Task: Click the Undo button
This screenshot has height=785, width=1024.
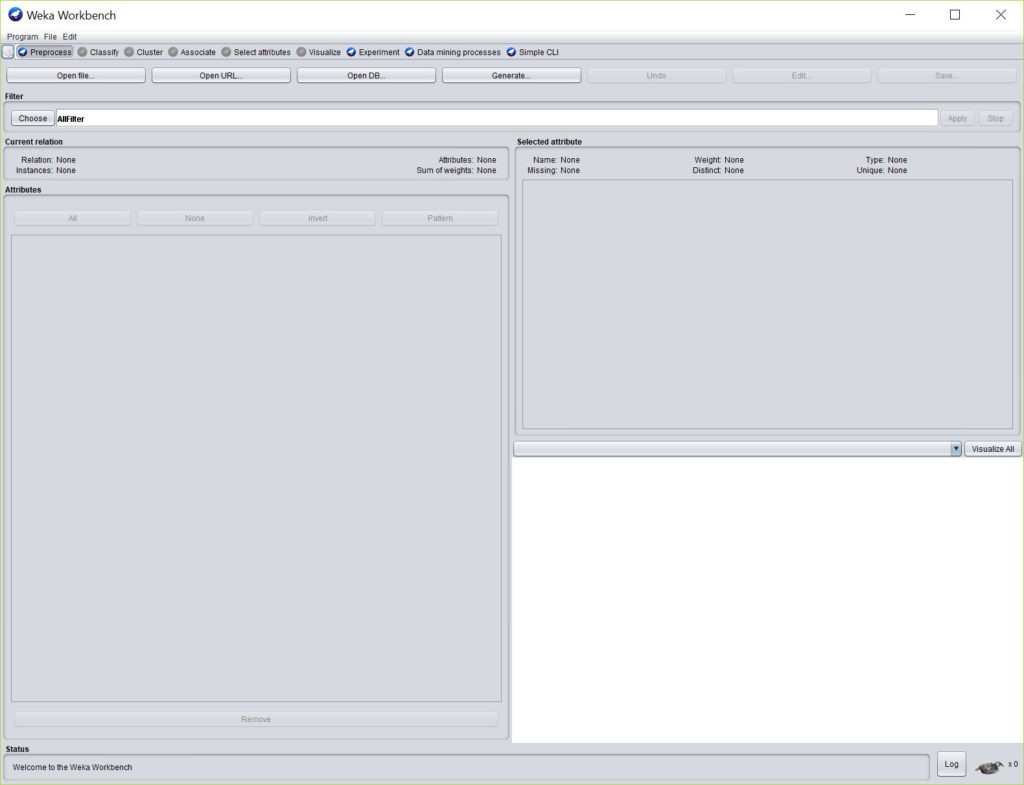Action: 656,76
